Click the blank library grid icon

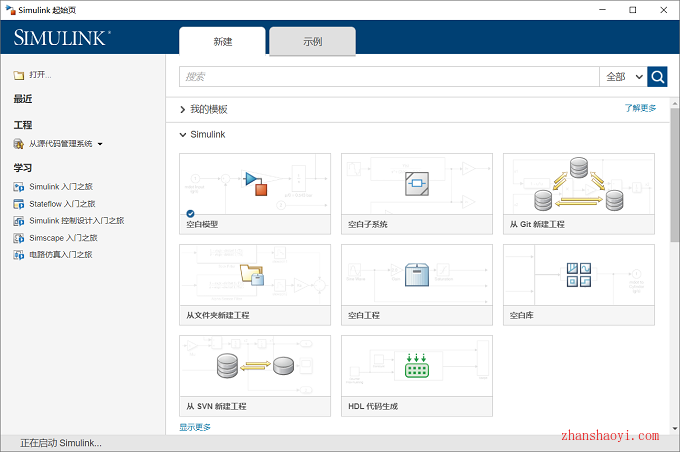tap(579, 275)
